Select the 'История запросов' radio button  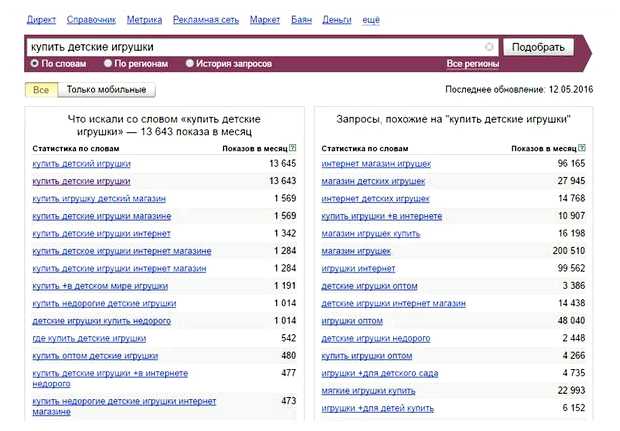[x=190, y=64]
